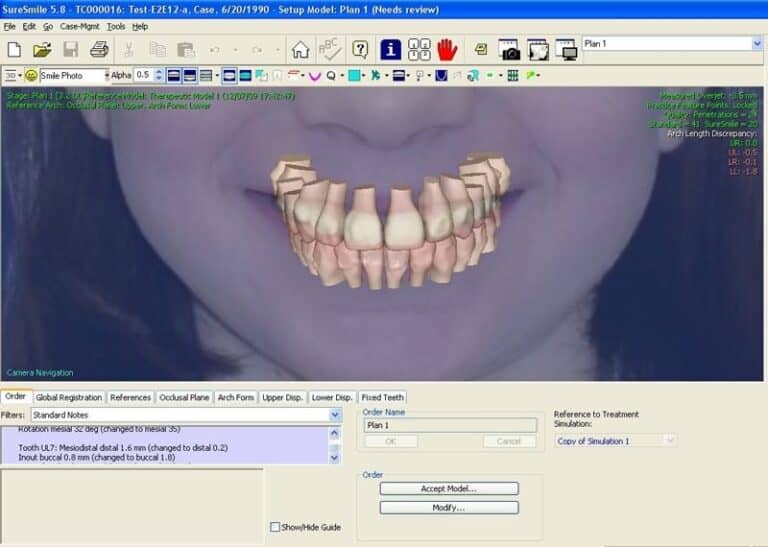This screenshot has height=547, width=768.
Task: Check the Show/Hide Guide checkbox
Action: click(x=275, y=527)
